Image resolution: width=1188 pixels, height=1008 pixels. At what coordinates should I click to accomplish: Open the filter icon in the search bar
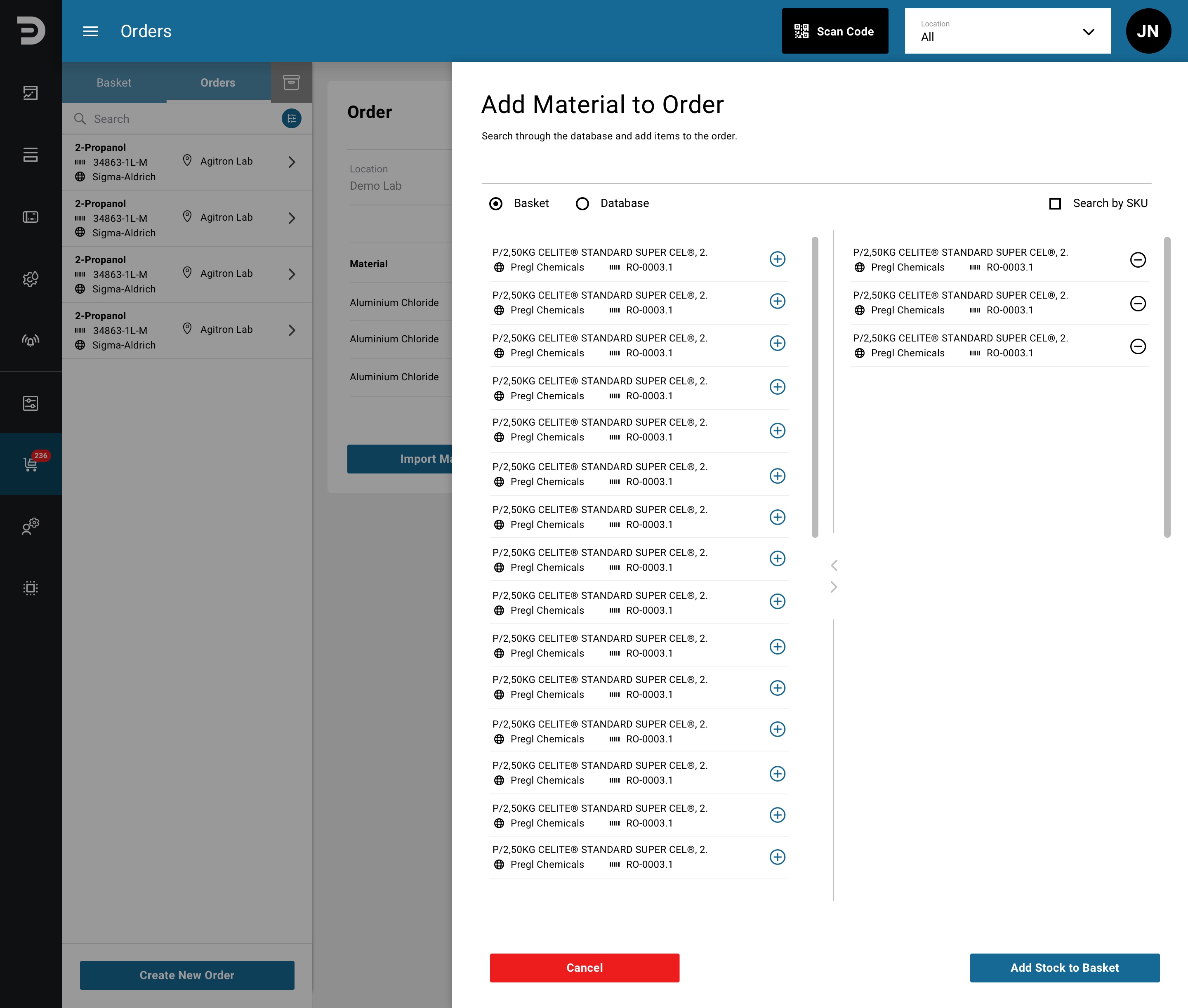click(291, 118)
